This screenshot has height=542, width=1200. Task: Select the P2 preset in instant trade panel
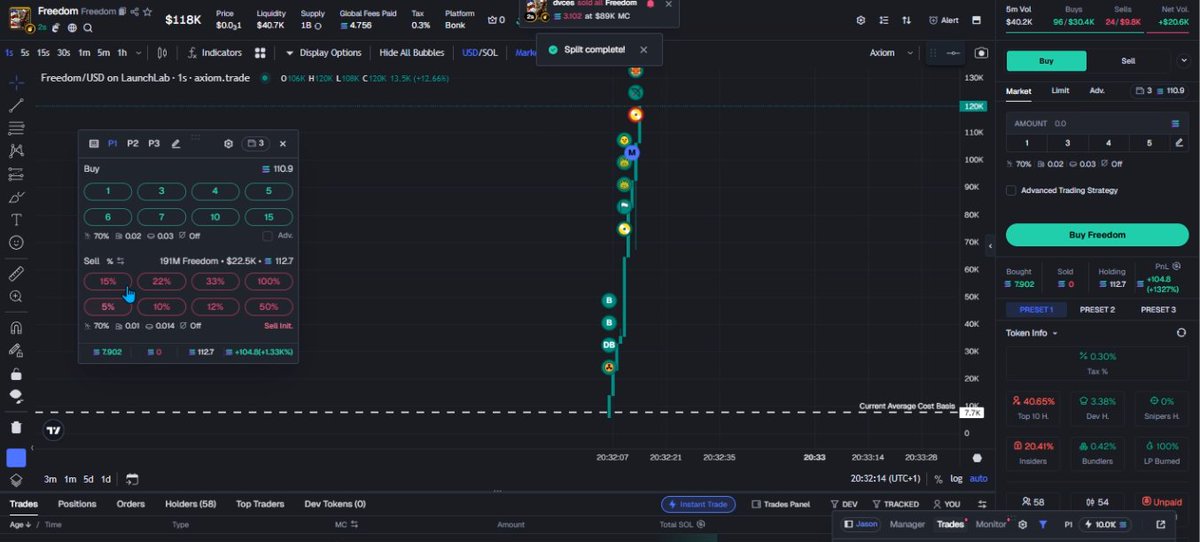(x=133, y=144)
